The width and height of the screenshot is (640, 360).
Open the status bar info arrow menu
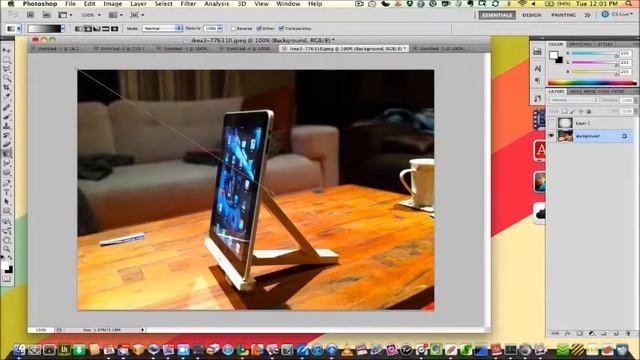[142, 329]
